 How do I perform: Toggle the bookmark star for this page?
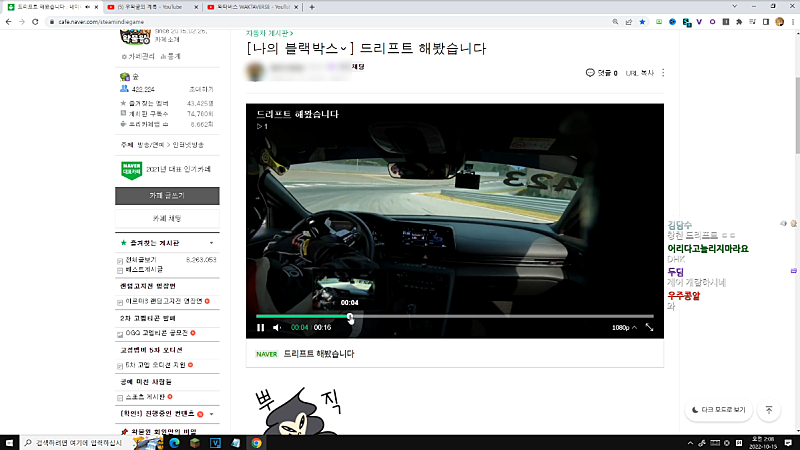(x=642, y=22)
